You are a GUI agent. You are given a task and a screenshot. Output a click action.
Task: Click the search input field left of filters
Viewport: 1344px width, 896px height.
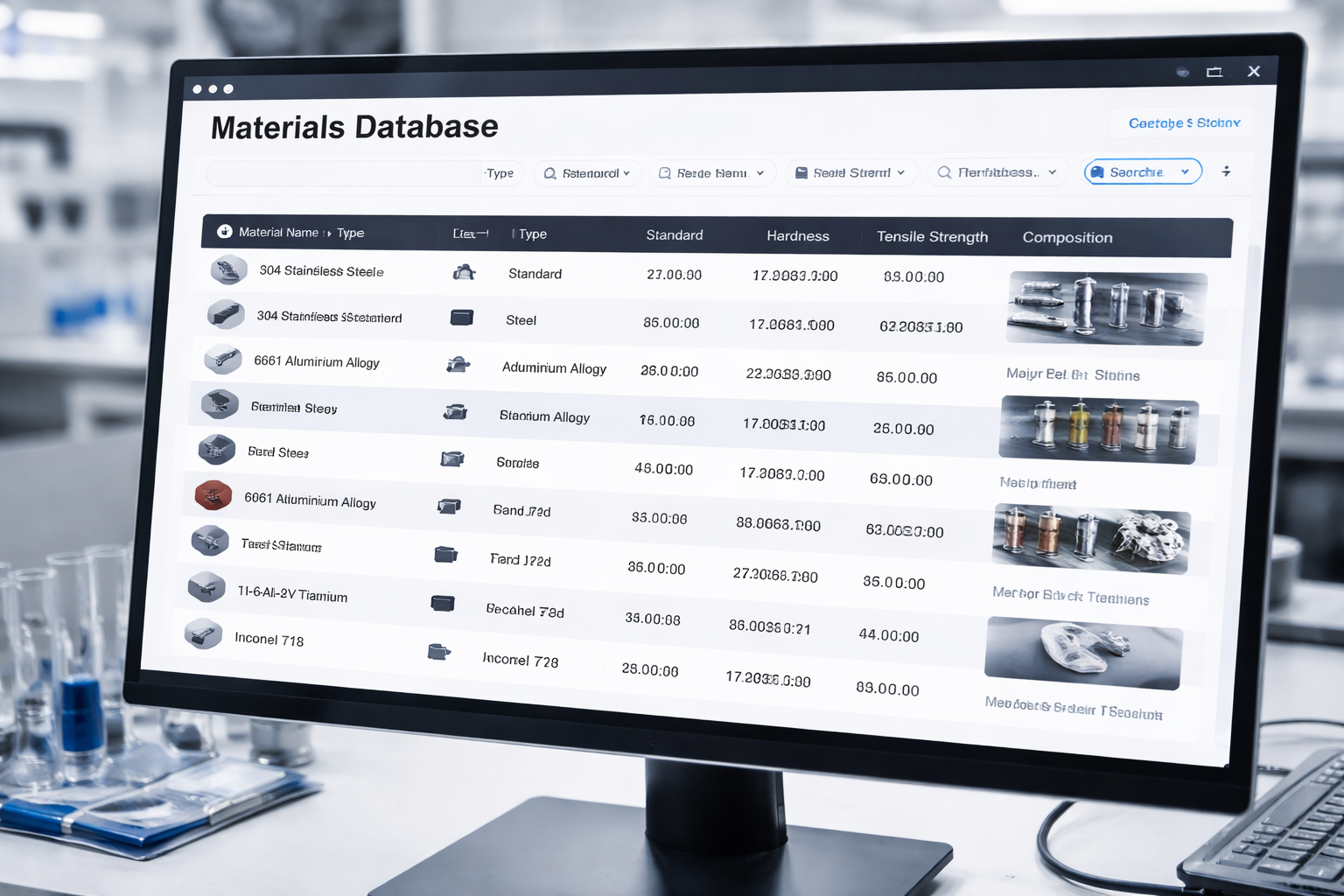343,173
